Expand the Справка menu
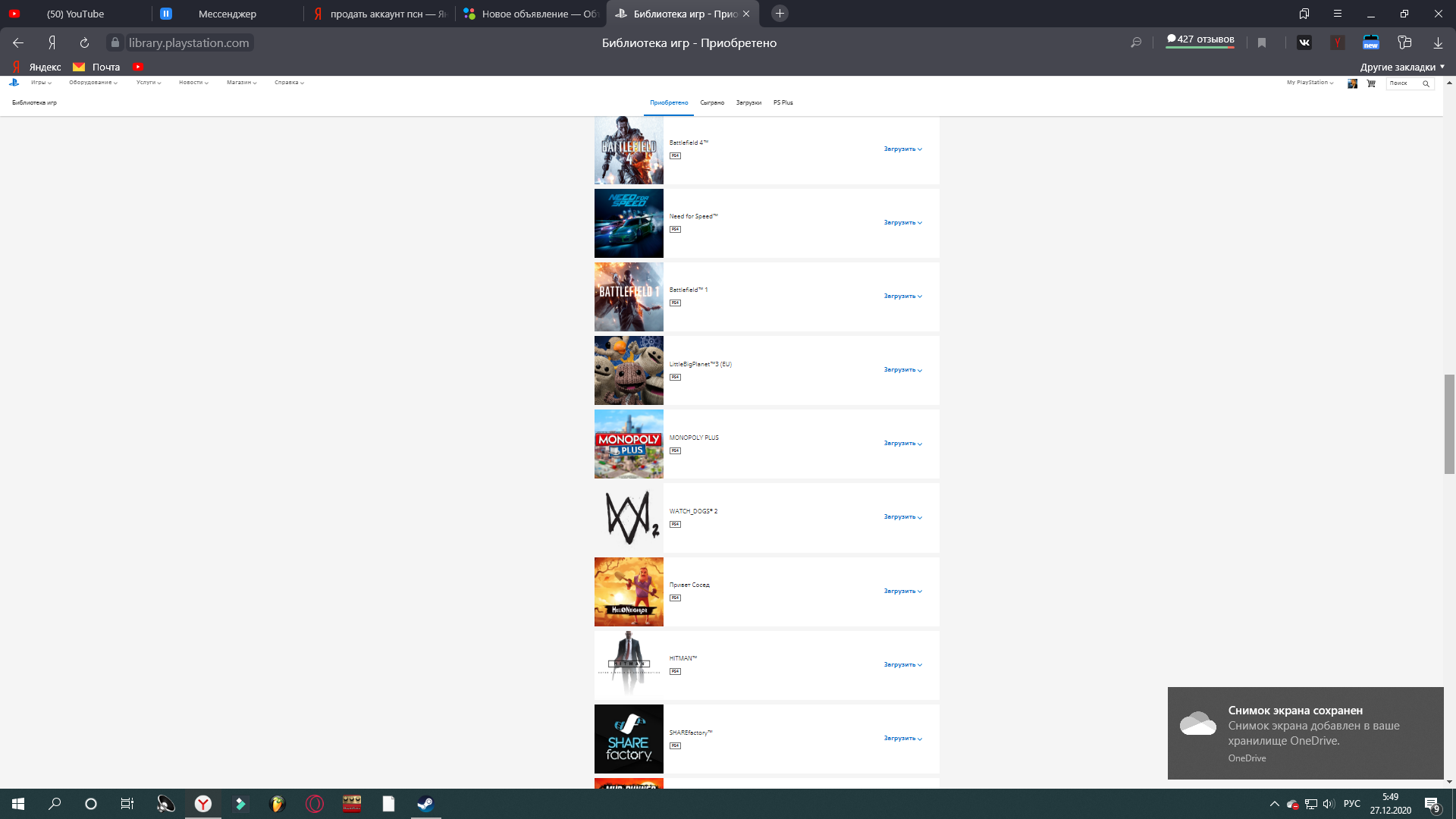Image resolution: width=1456 pixels, height=819 pixels. tap(290, 83)
